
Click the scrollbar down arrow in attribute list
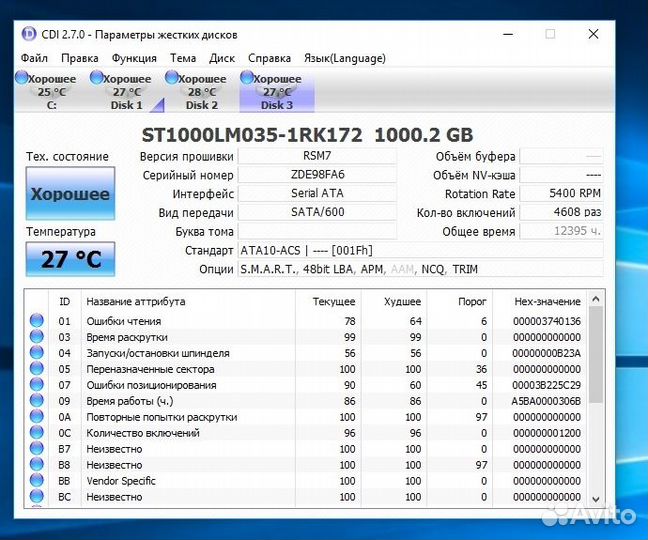[596, 499]
